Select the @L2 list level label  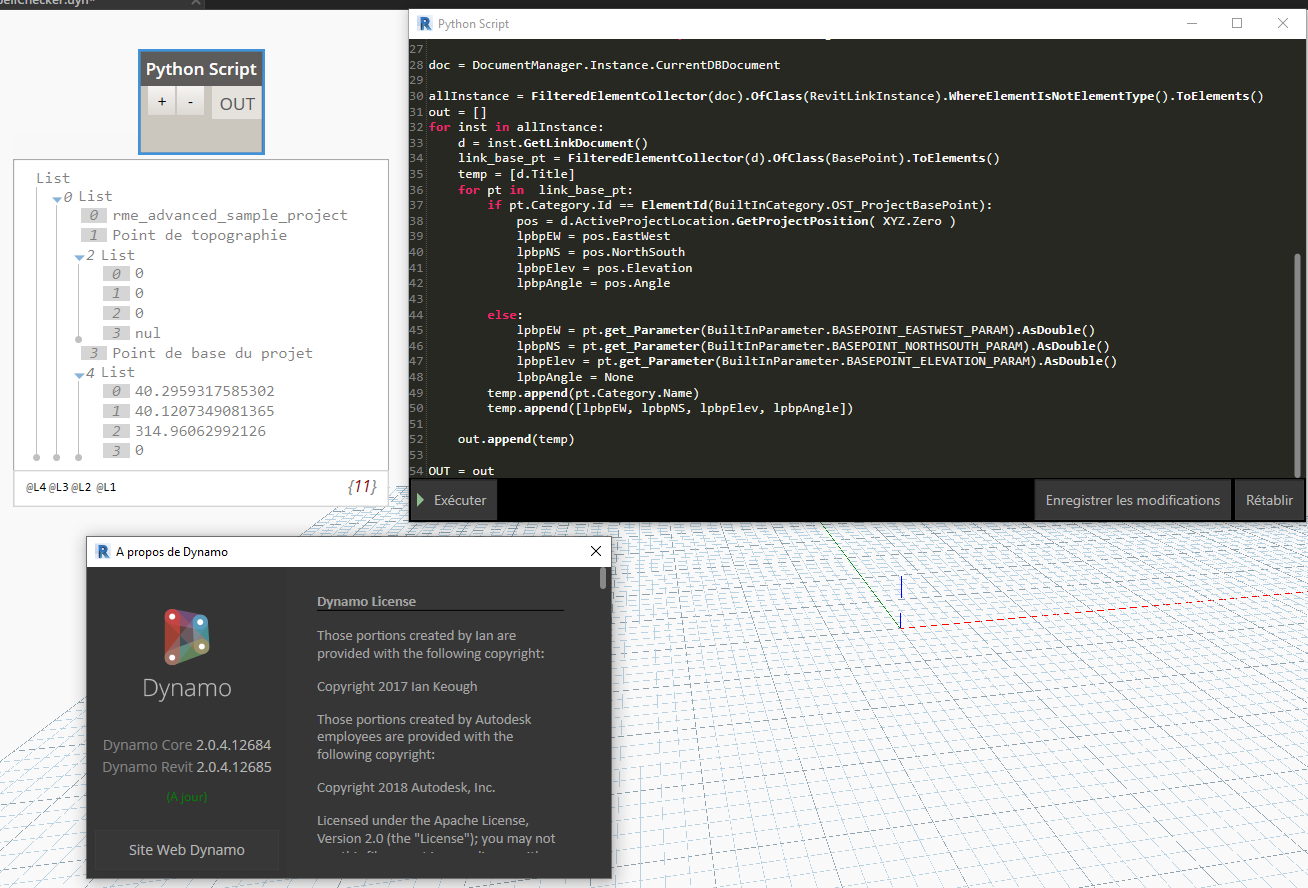click(x=81, y=488)
